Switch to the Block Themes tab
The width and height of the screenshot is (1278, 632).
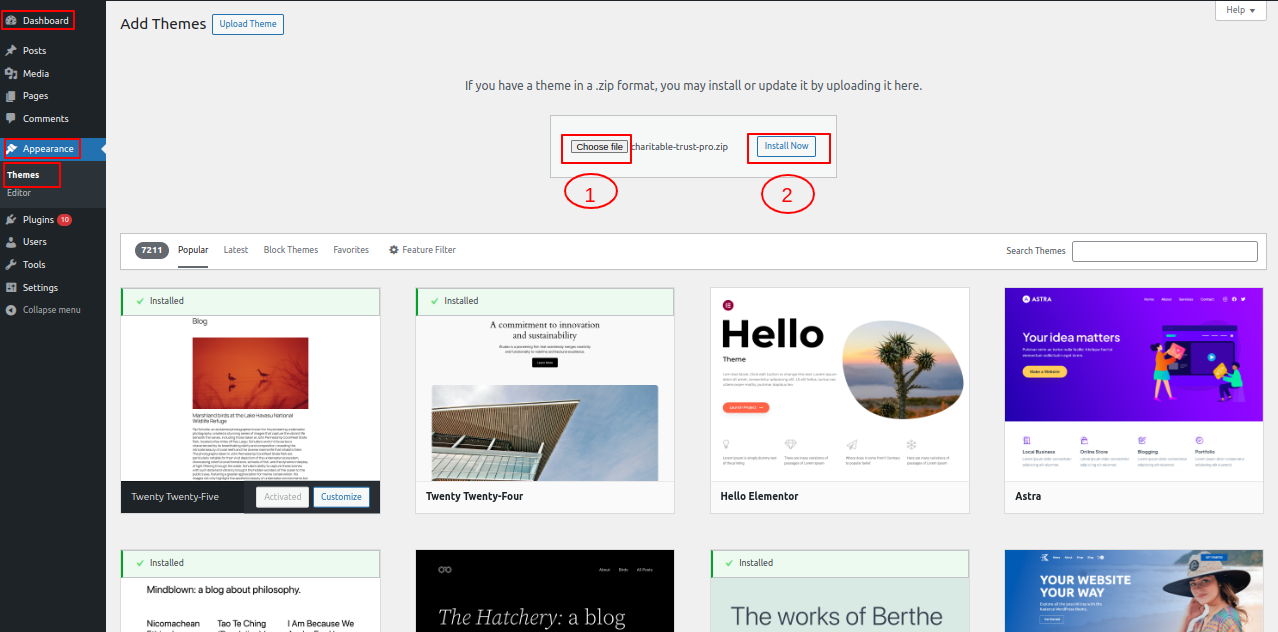(x=291, y=250)
